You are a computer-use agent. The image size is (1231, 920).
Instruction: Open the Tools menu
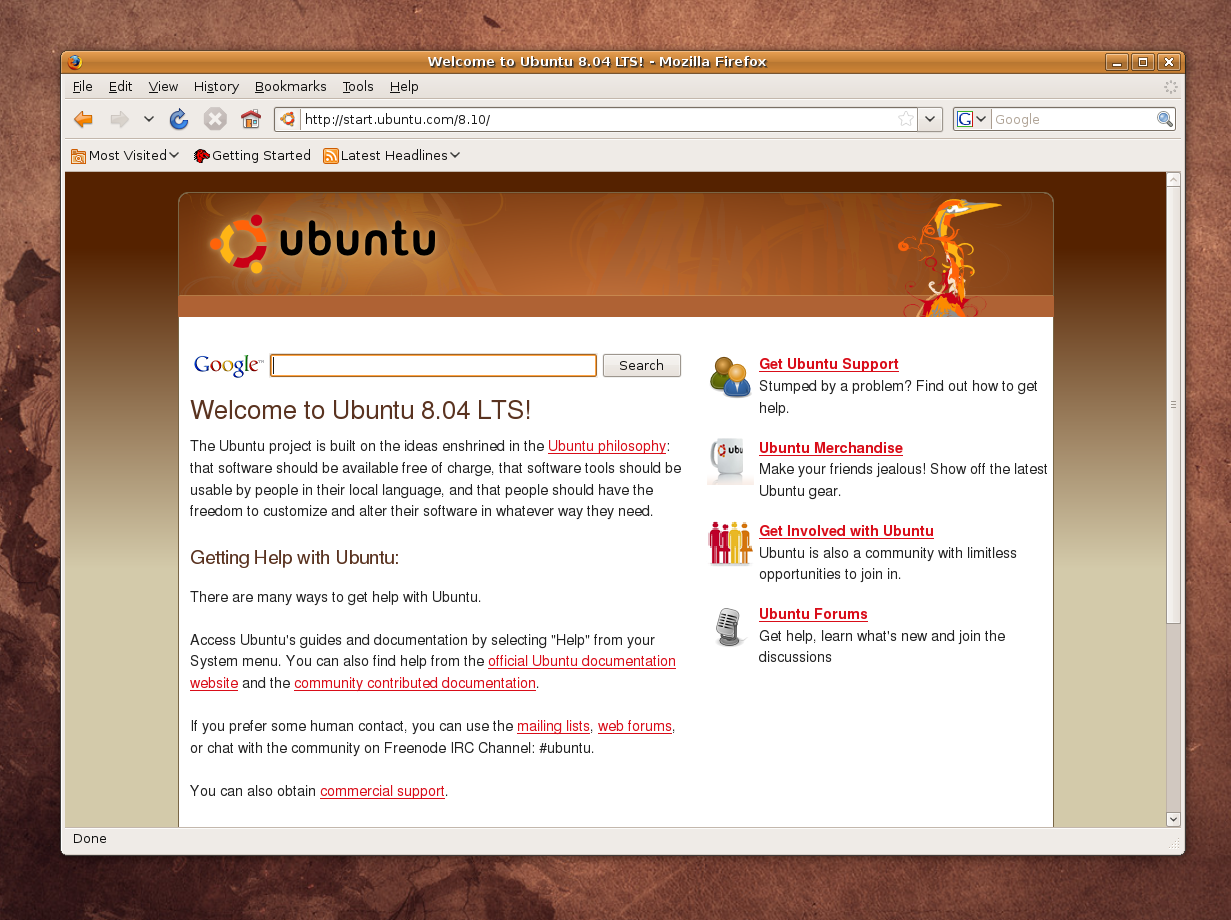pyautogui.click(x=358, y=87)
